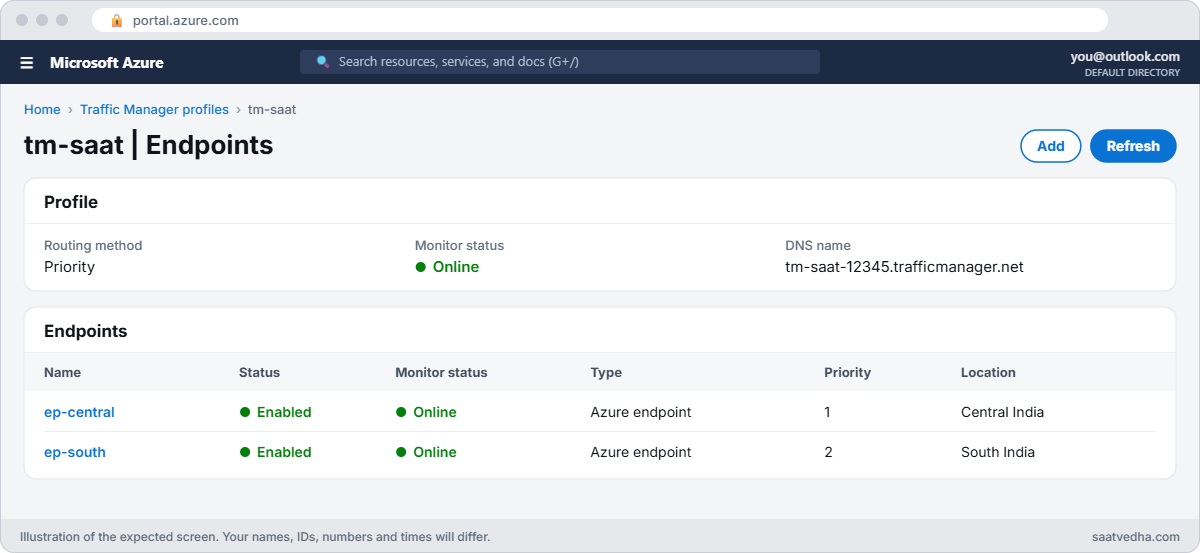This screenshot has width=1200, height=553.
Task: Click the Refresh button
Action: click(x=1133, y=146)
